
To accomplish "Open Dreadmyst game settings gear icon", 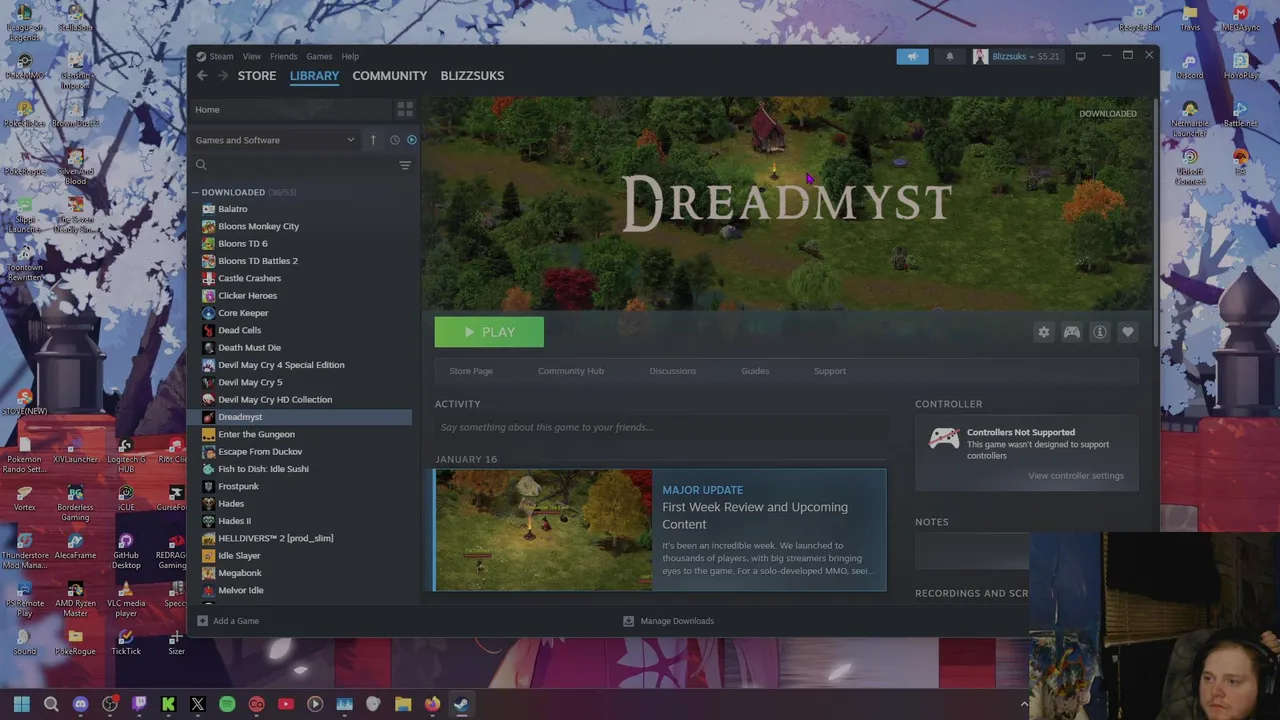I will tap(1044, 332).
